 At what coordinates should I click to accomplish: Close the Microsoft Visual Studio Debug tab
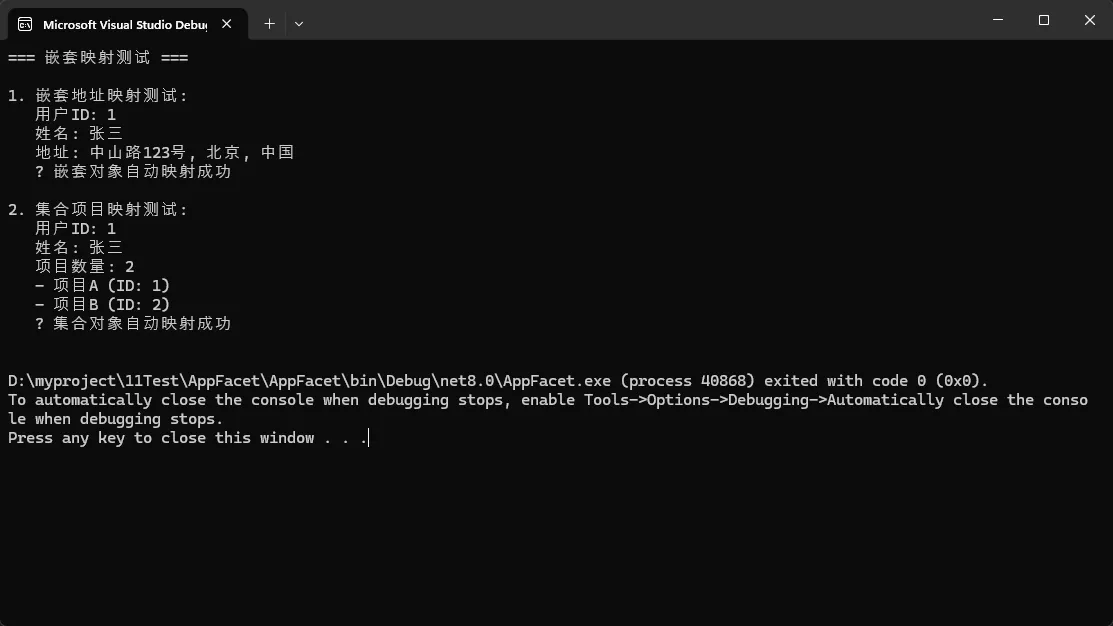tap(227, 23)
